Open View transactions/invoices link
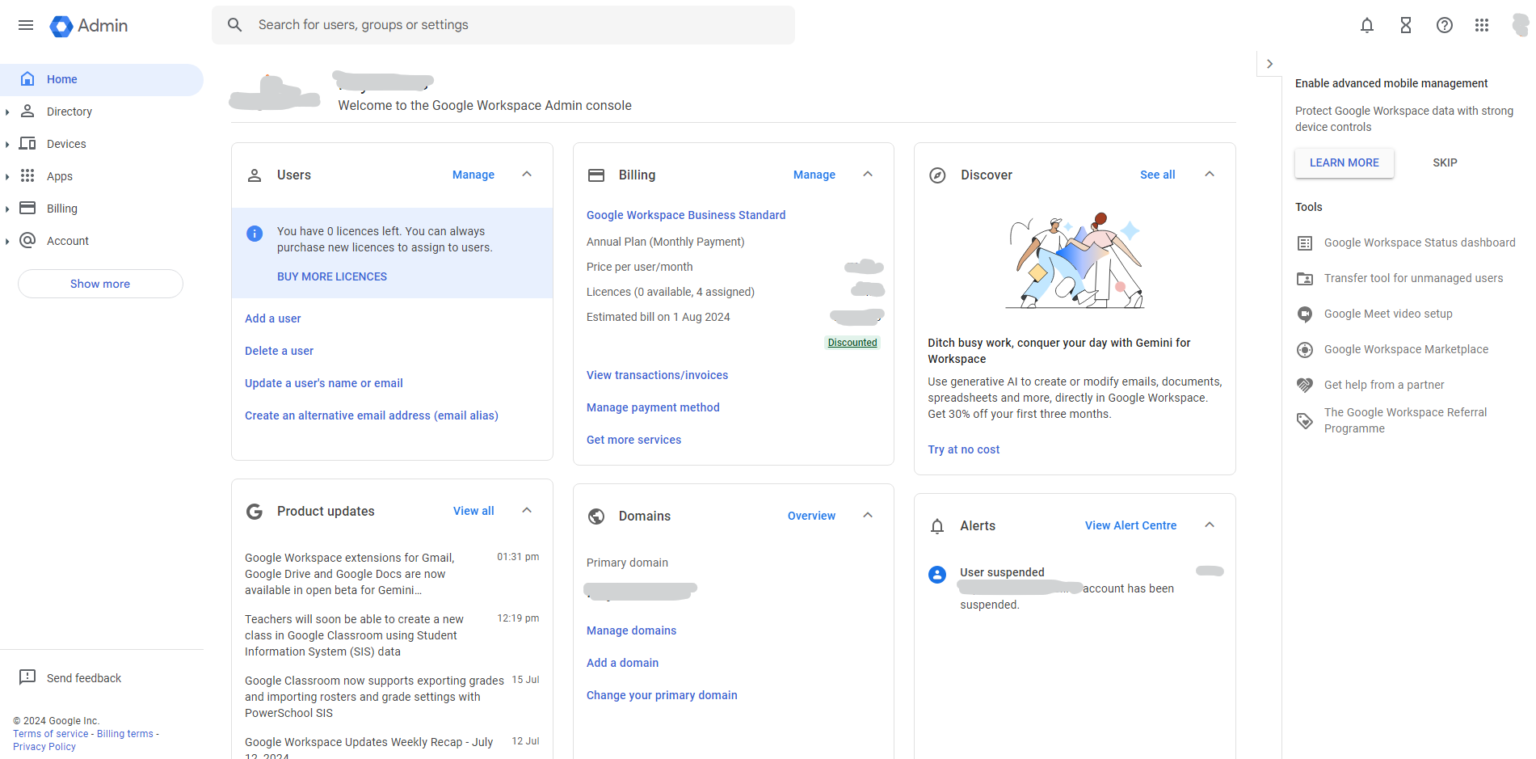Image resolution: width=1536 pixels, height=759 pixels. coord(657,375)
